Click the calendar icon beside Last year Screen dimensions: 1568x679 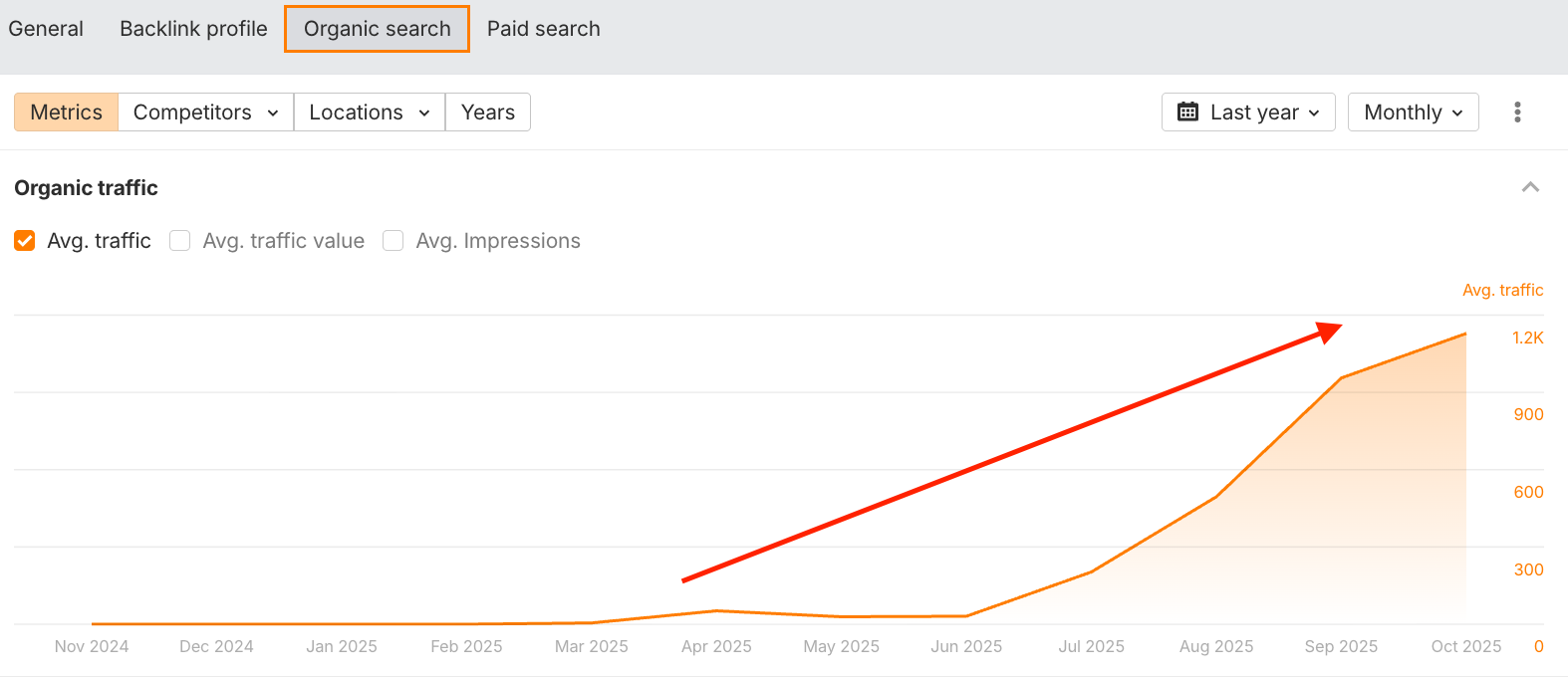pyautogui.click(x=1187, y=112)
